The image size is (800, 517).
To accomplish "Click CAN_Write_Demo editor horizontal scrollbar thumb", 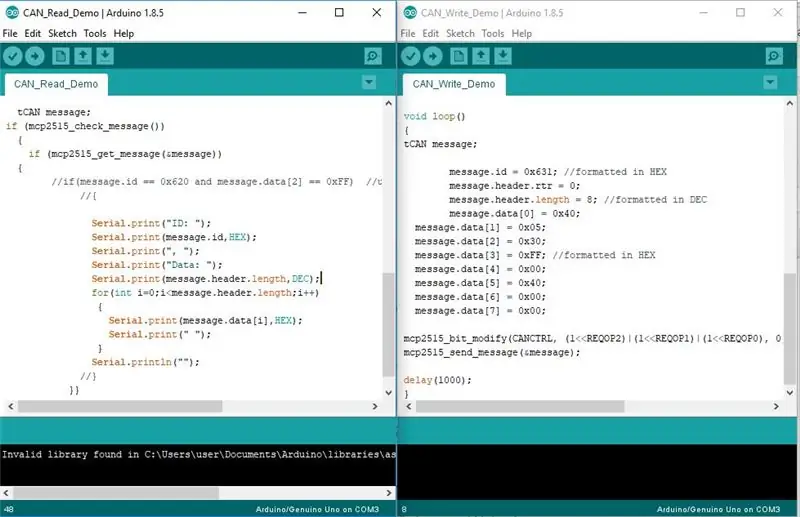I will click(520, 406).
